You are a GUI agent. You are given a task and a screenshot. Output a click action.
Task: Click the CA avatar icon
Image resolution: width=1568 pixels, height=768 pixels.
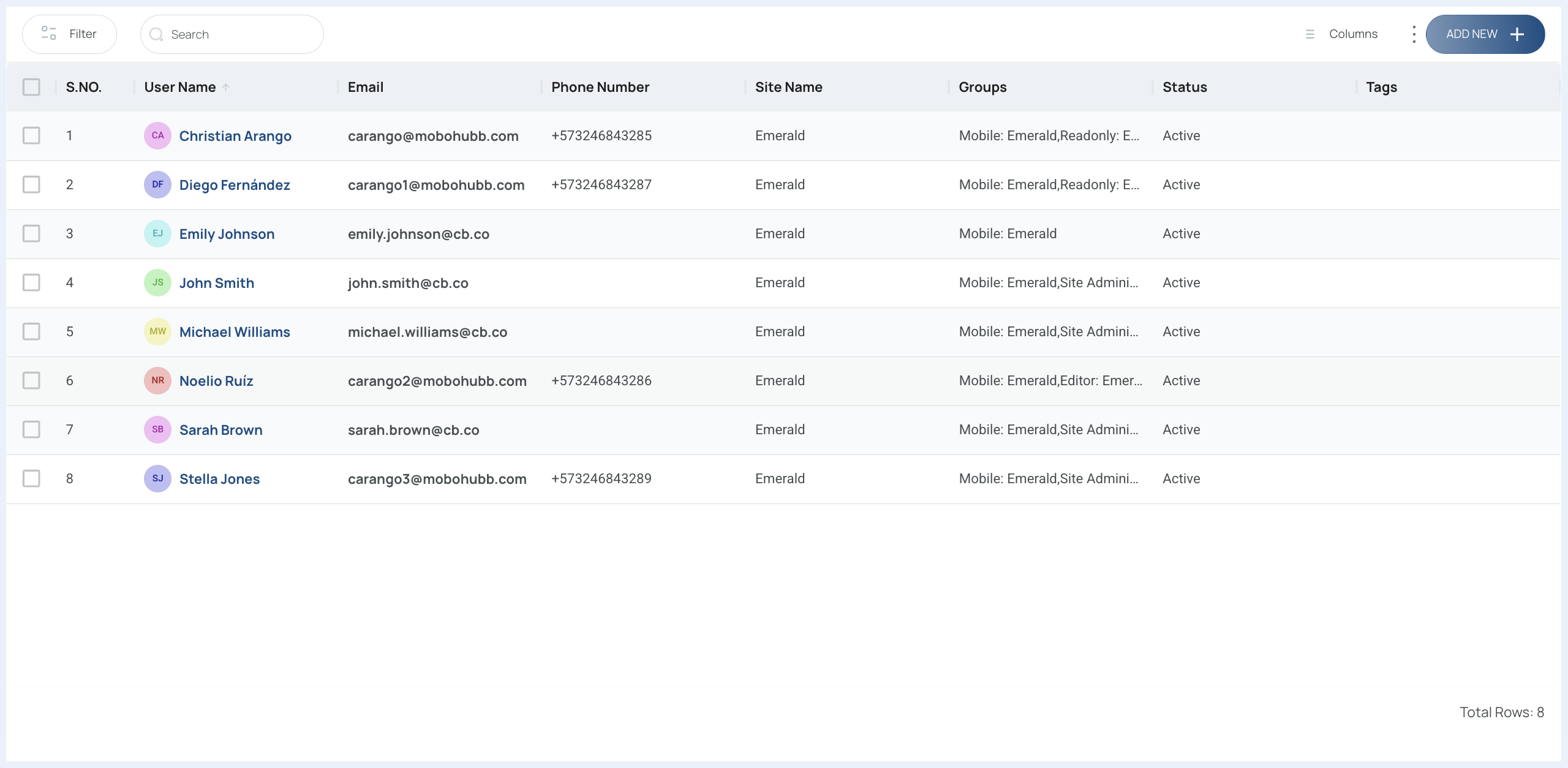[157, 135]
